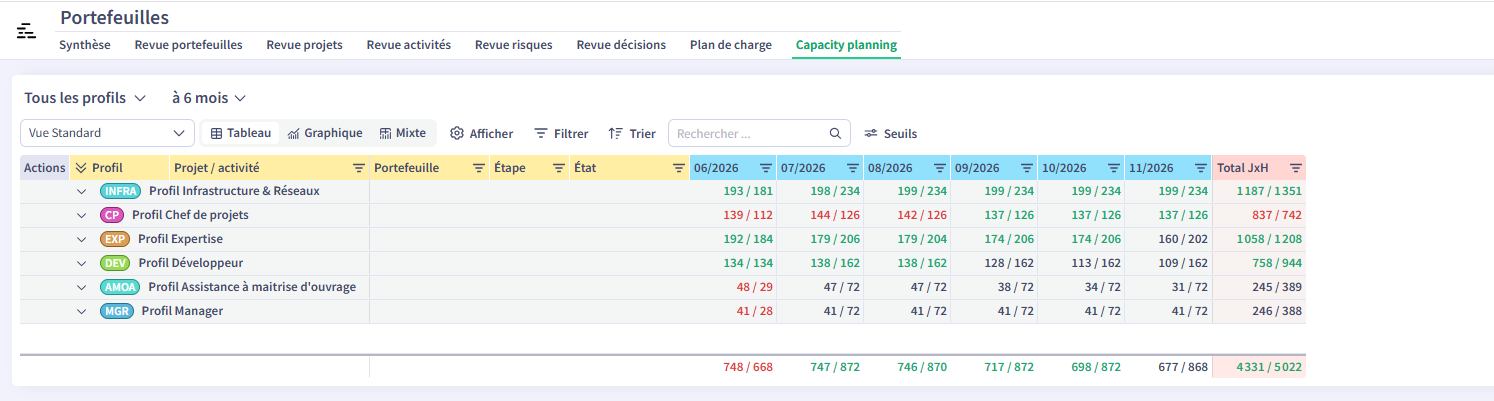Open the Revue activités tab
The image size is (1494, 401).
pos(409,45)
